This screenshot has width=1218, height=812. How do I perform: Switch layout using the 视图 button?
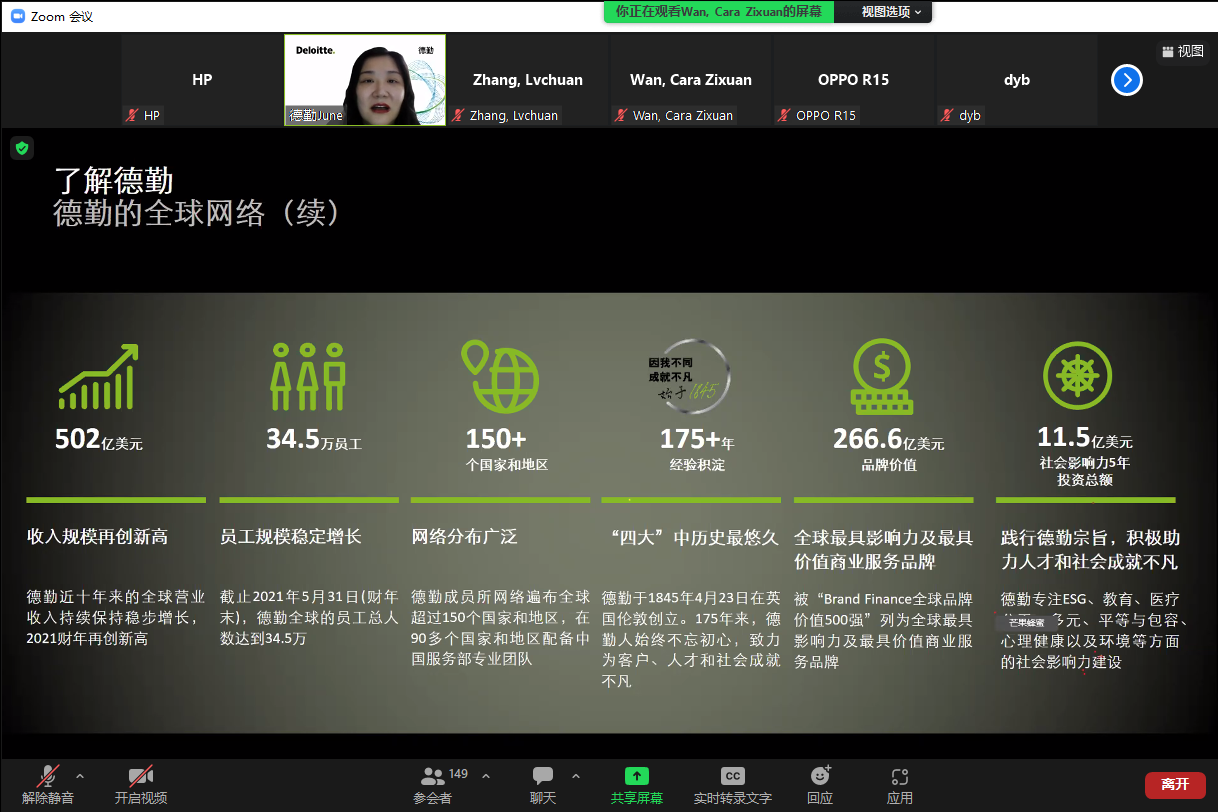point(1181,52)
